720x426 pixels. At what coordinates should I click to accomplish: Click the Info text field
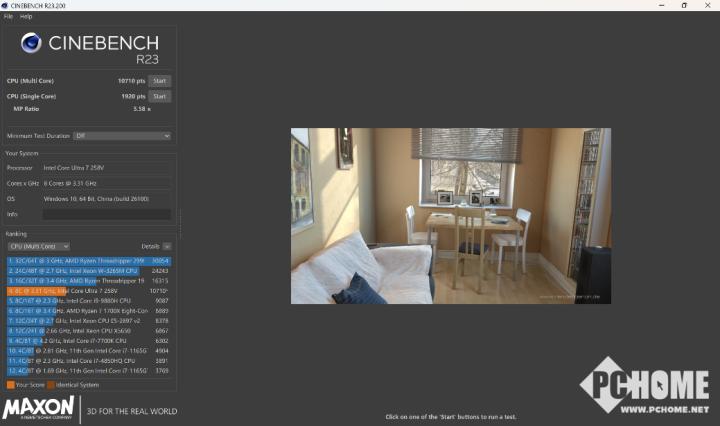point(107,214)
